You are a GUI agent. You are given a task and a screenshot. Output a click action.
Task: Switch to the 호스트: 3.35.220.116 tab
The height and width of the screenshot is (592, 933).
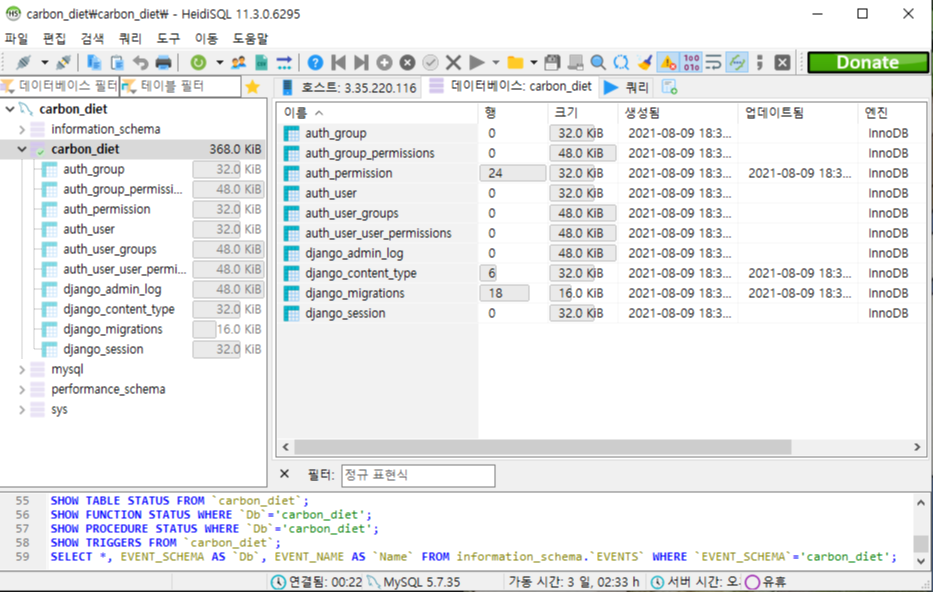(348, 87)
